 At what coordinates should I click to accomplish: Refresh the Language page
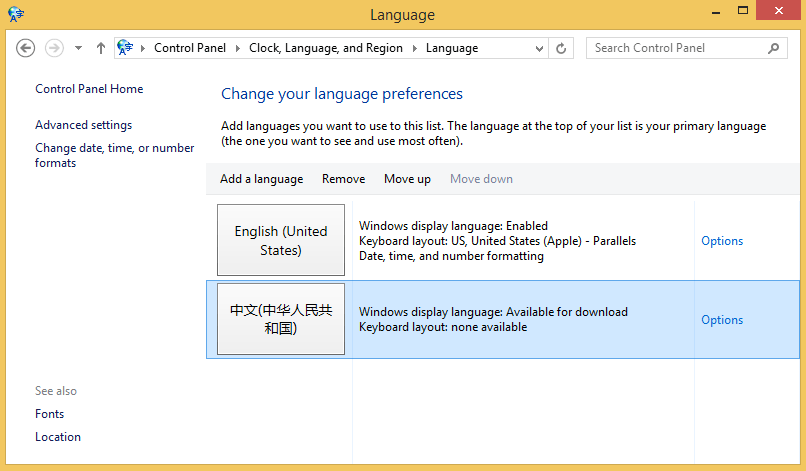click(561, 48)
